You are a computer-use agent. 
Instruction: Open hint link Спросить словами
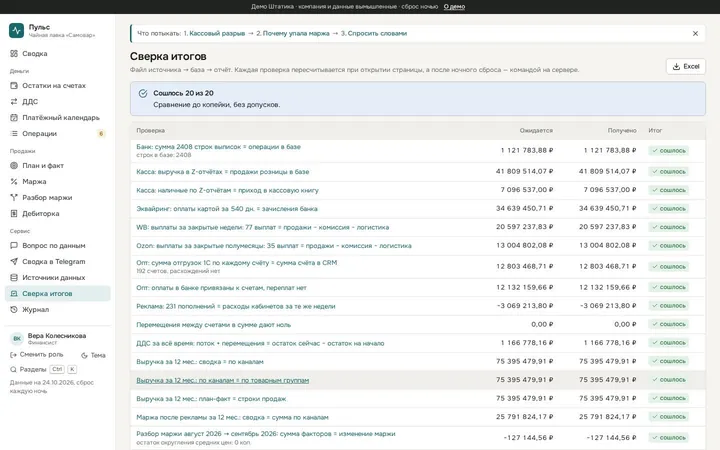click(377, 34)
